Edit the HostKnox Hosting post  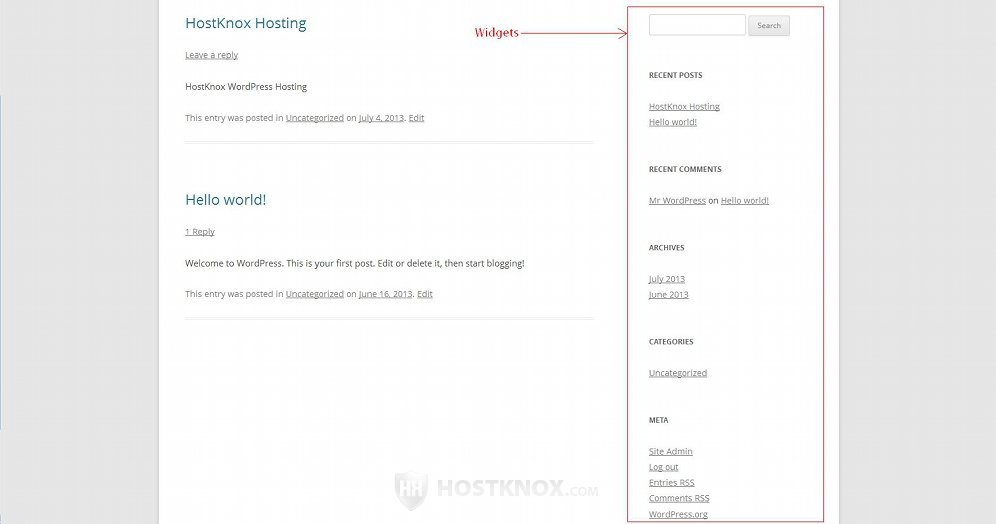click(x=416, y=118)
